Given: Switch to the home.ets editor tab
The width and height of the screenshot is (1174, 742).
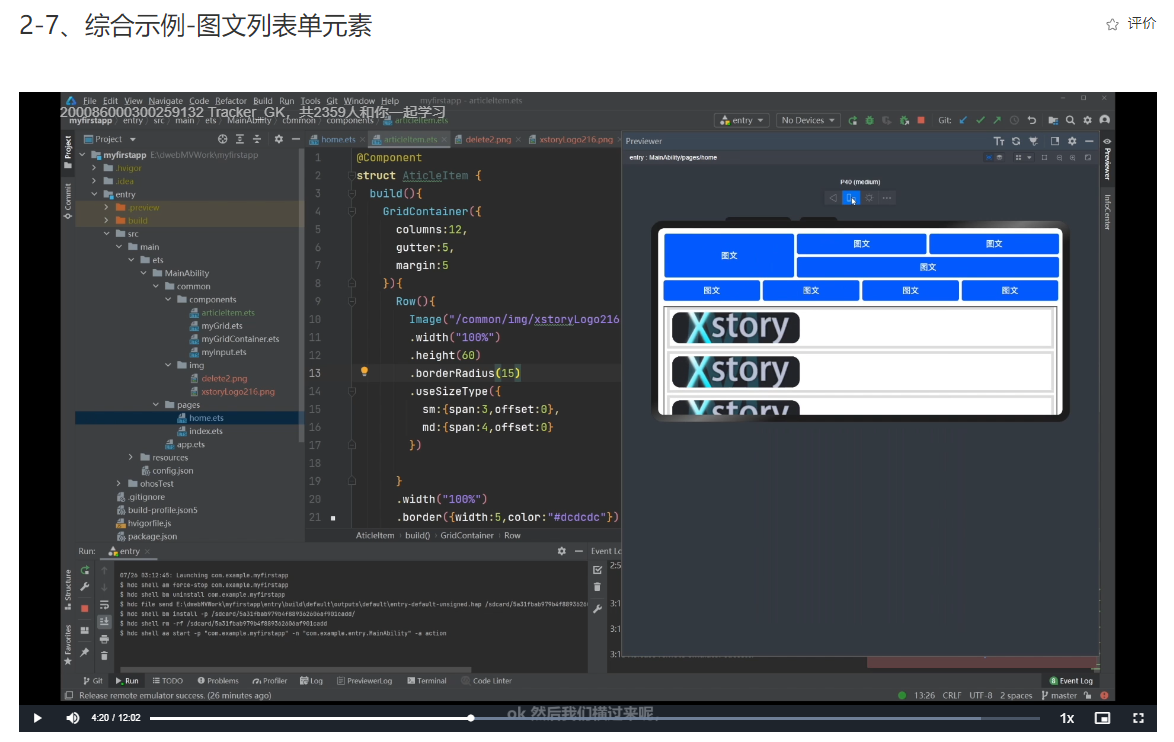Looking at the screenshot, I should (338, 139).
